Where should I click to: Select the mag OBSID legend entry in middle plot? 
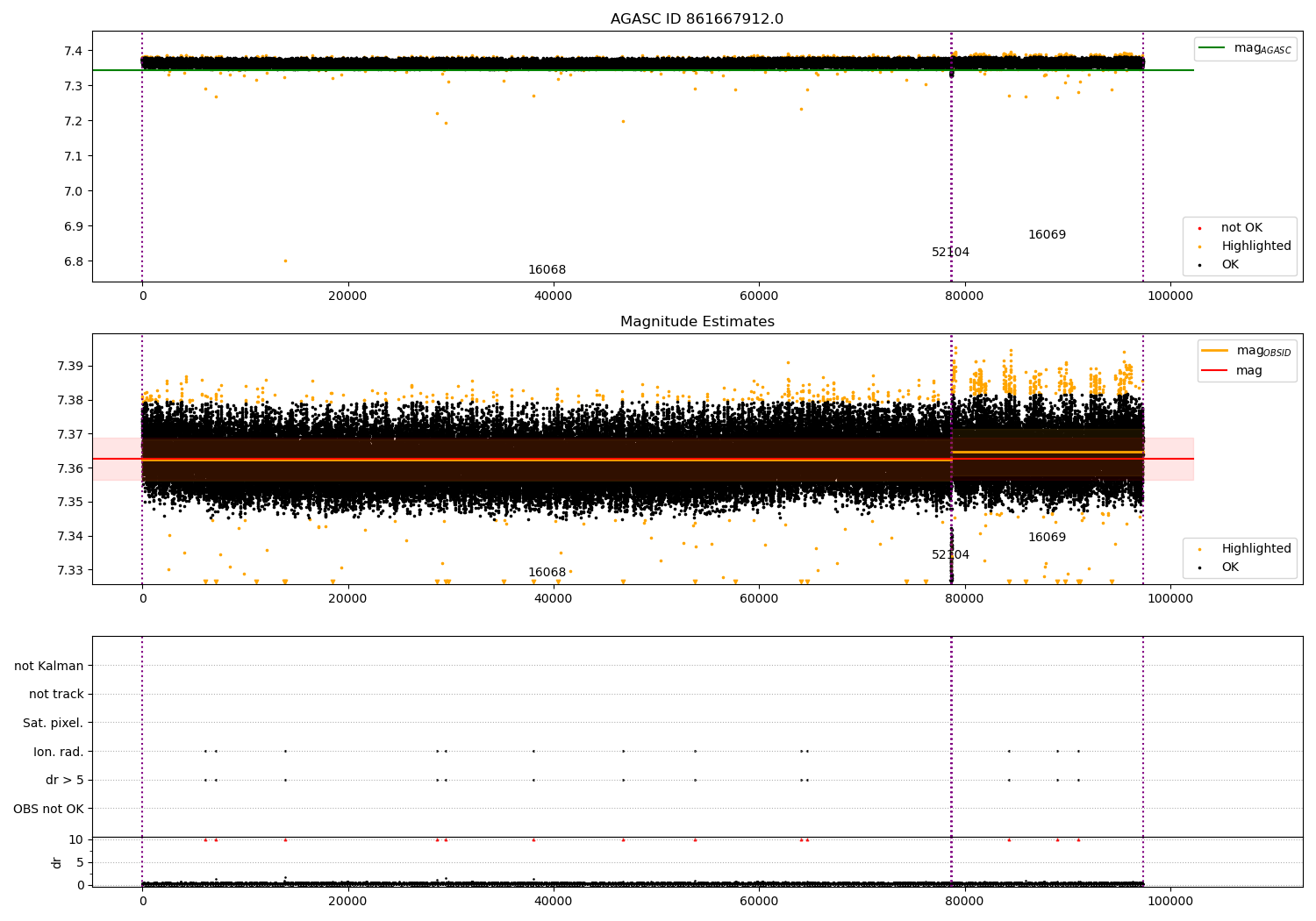pos(1247,351)
